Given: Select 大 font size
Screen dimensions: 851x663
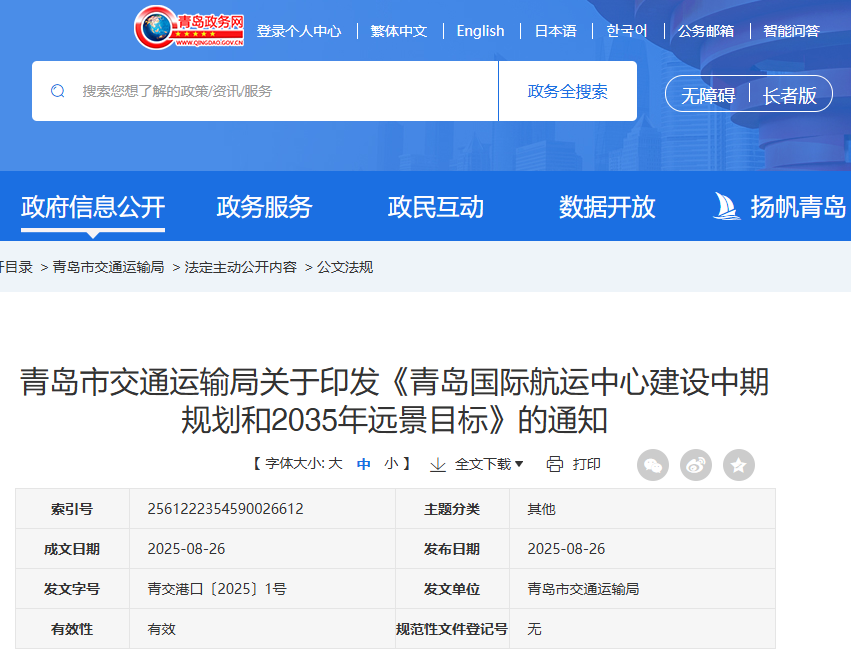Looking at the screenshot, I should pyautogui.click(x=335, y=464).
